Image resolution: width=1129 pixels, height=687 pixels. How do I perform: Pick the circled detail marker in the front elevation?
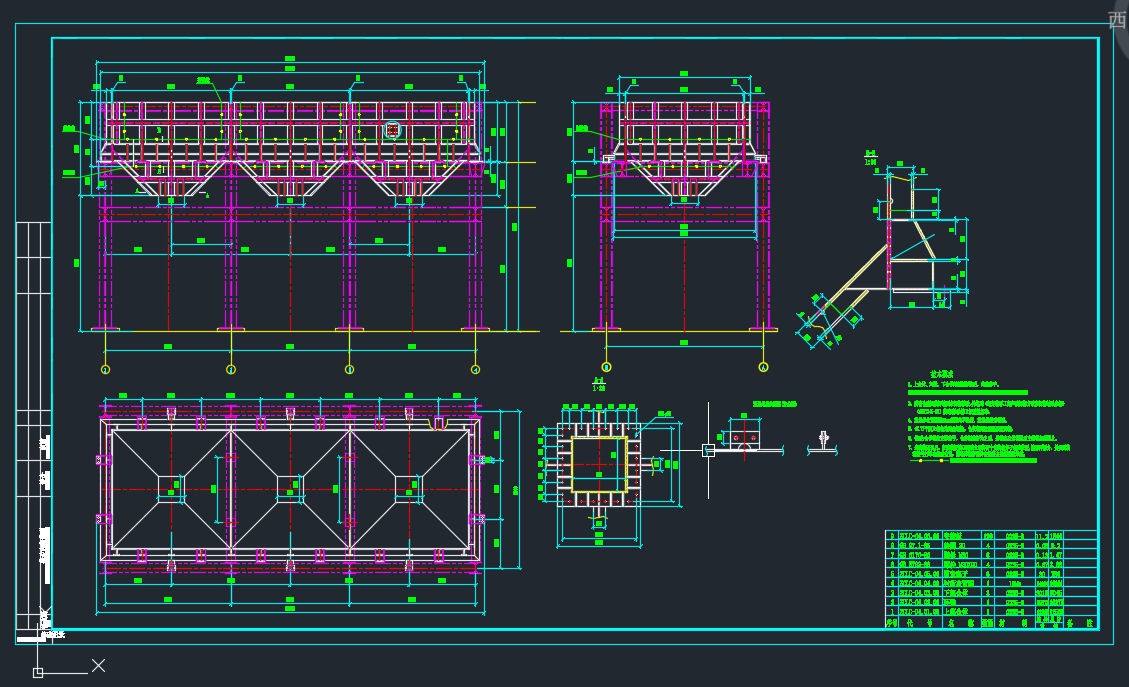392,130
